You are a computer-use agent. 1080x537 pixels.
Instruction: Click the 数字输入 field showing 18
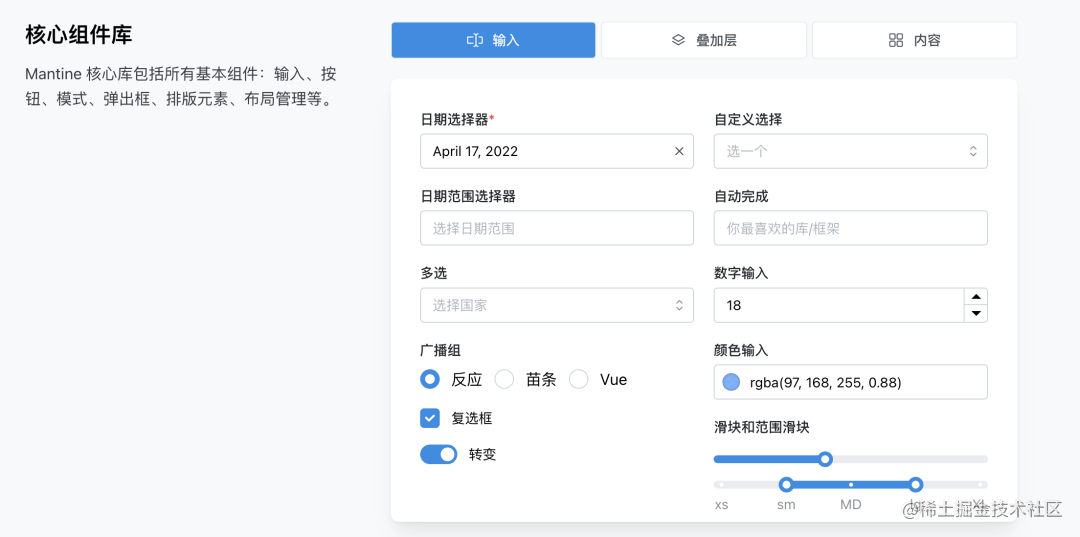(838, 305)
